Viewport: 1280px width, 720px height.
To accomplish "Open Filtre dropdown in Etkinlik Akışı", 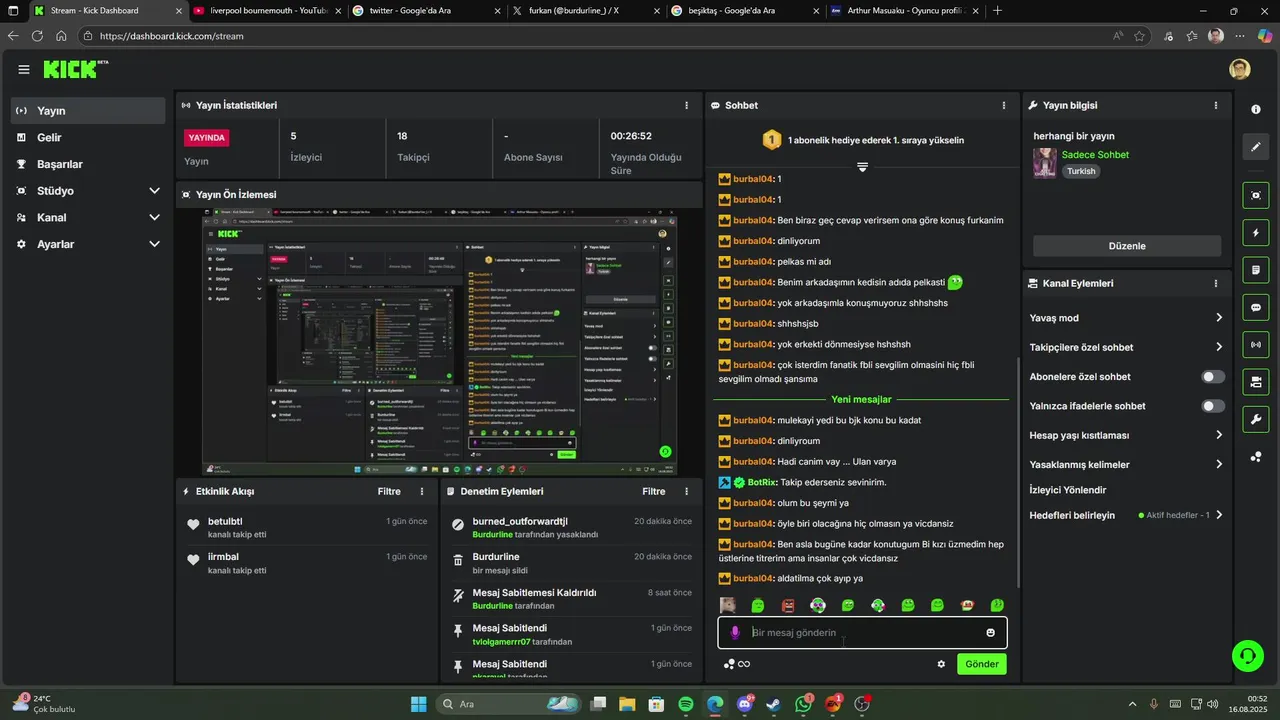I will coord(389,492).
